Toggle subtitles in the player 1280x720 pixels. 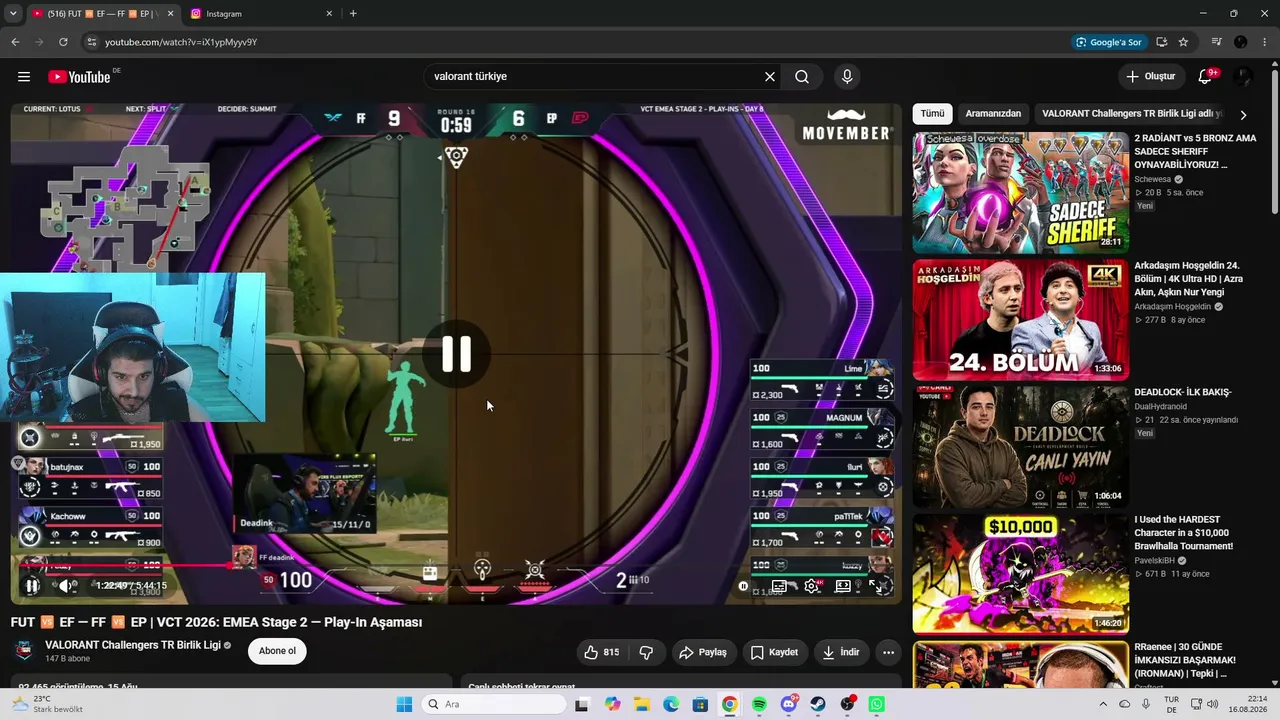tap(779, 587)
